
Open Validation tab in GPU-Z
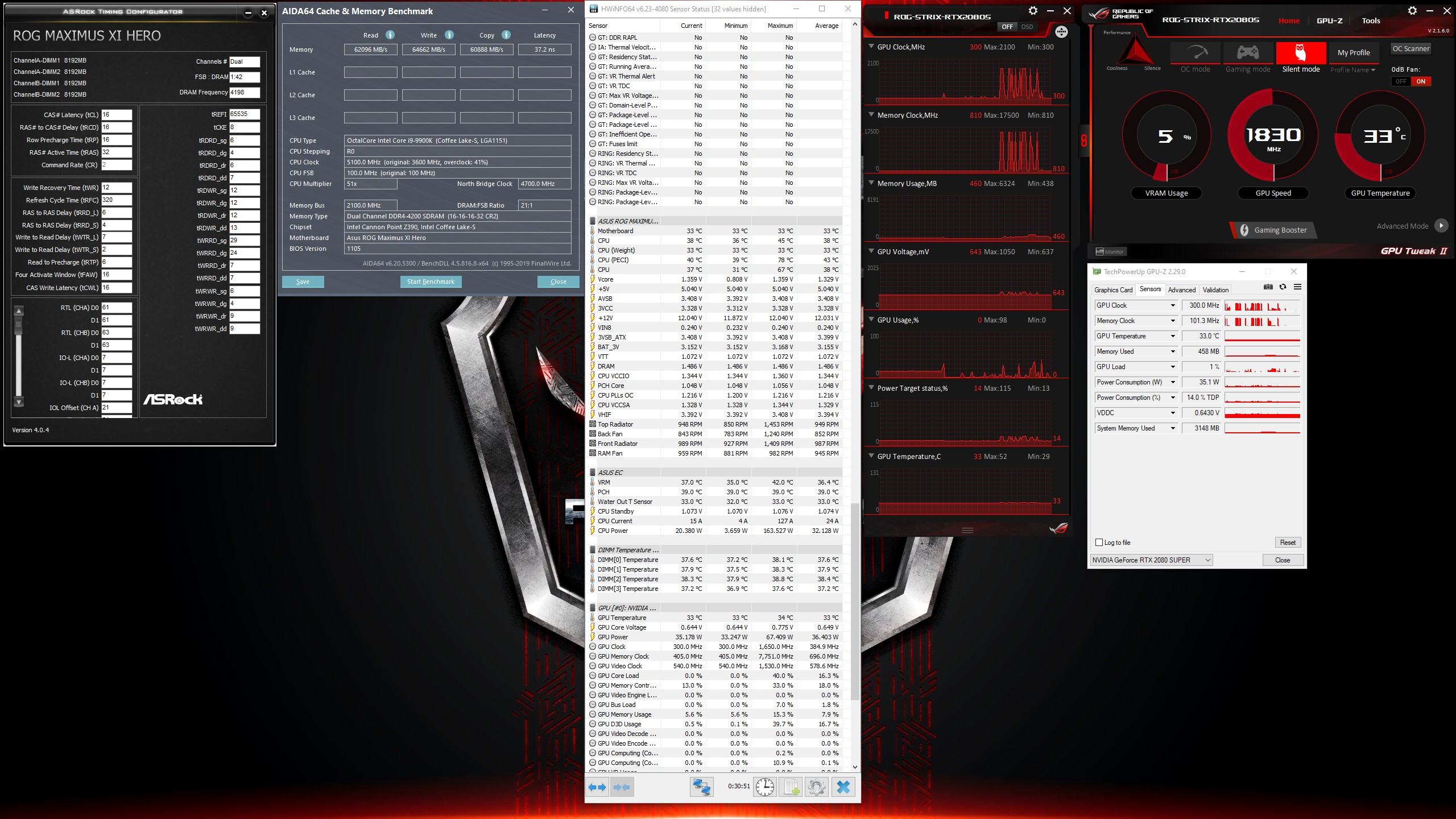click(x=1215, y=290)
